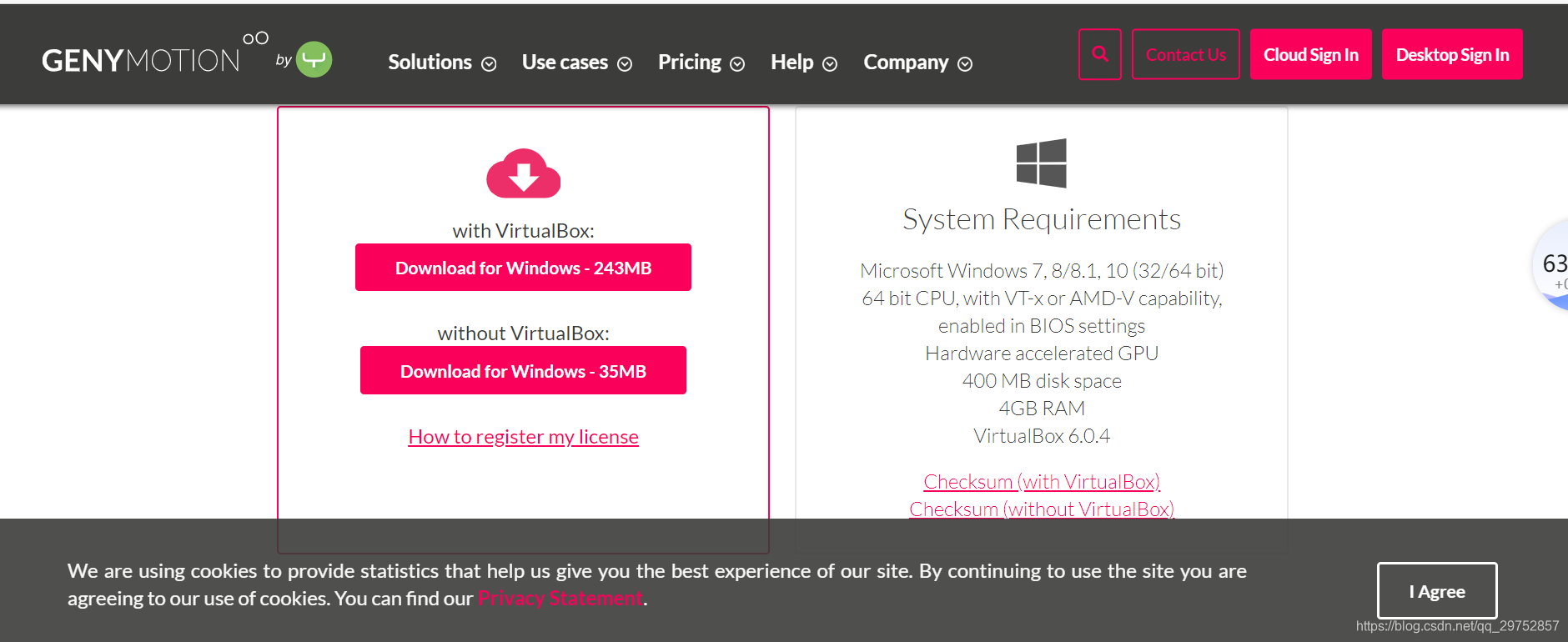Click the 'VirtualBox 6.0.4' text
The width and height of the screenshot is (1568, 642).
point(1042,436)
